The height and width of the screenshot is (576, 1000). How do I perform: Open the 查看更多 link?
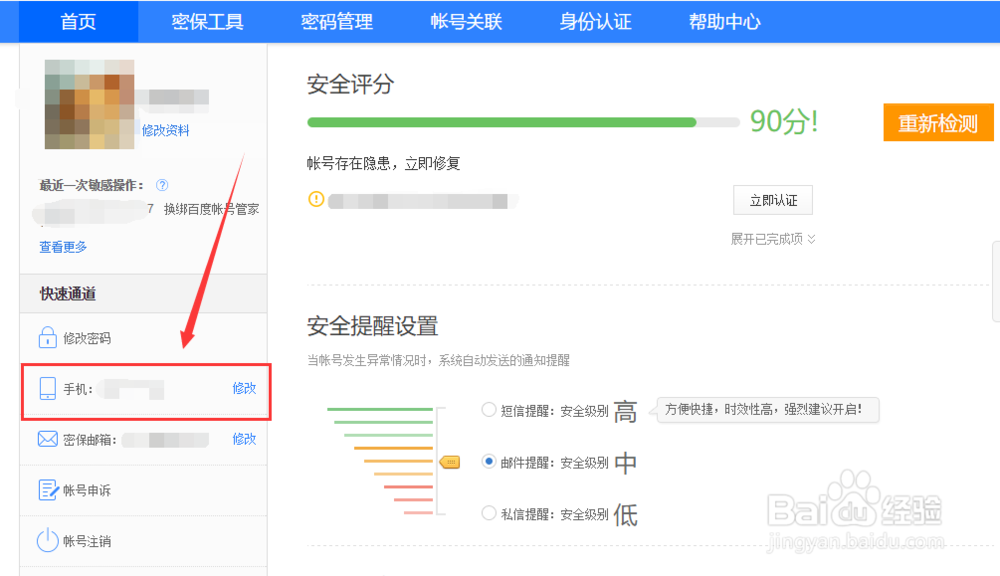63,247
